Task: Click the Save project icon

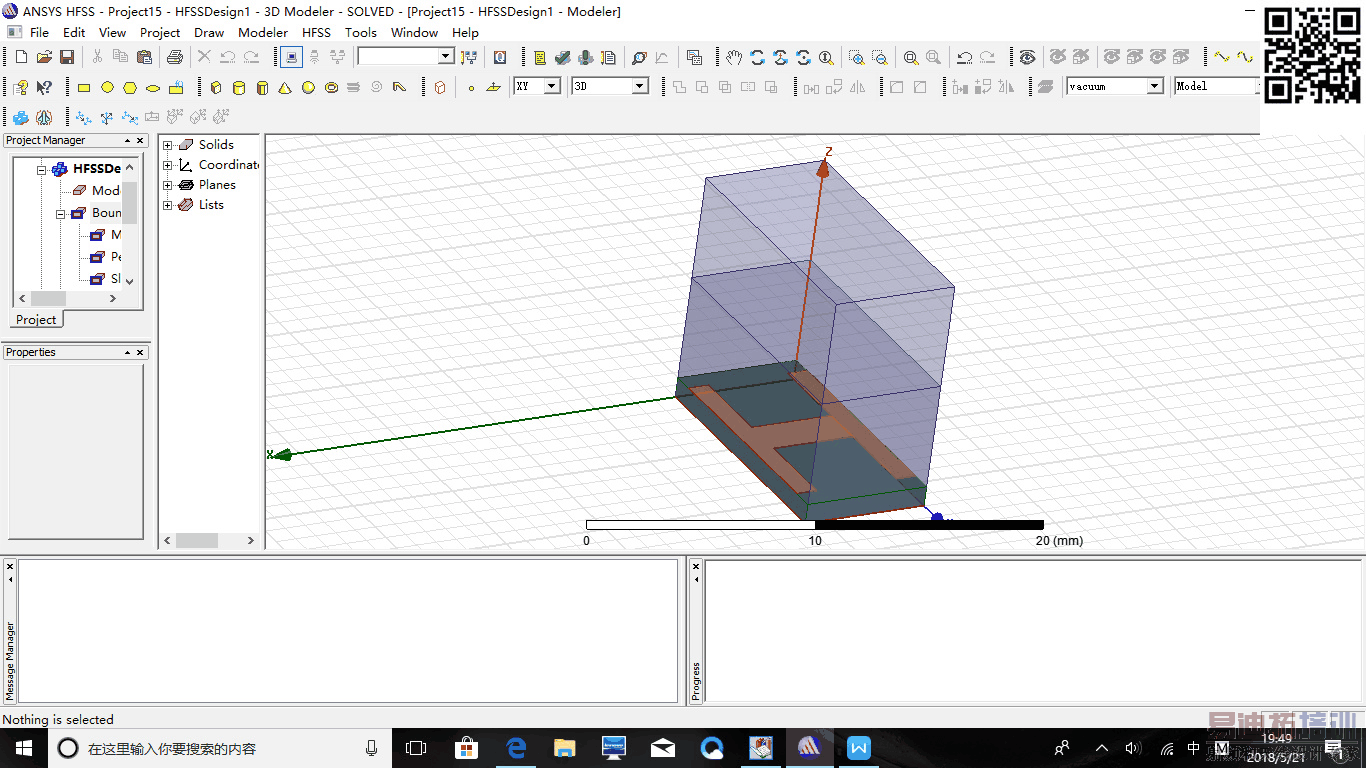Action: tap(67, 58)
